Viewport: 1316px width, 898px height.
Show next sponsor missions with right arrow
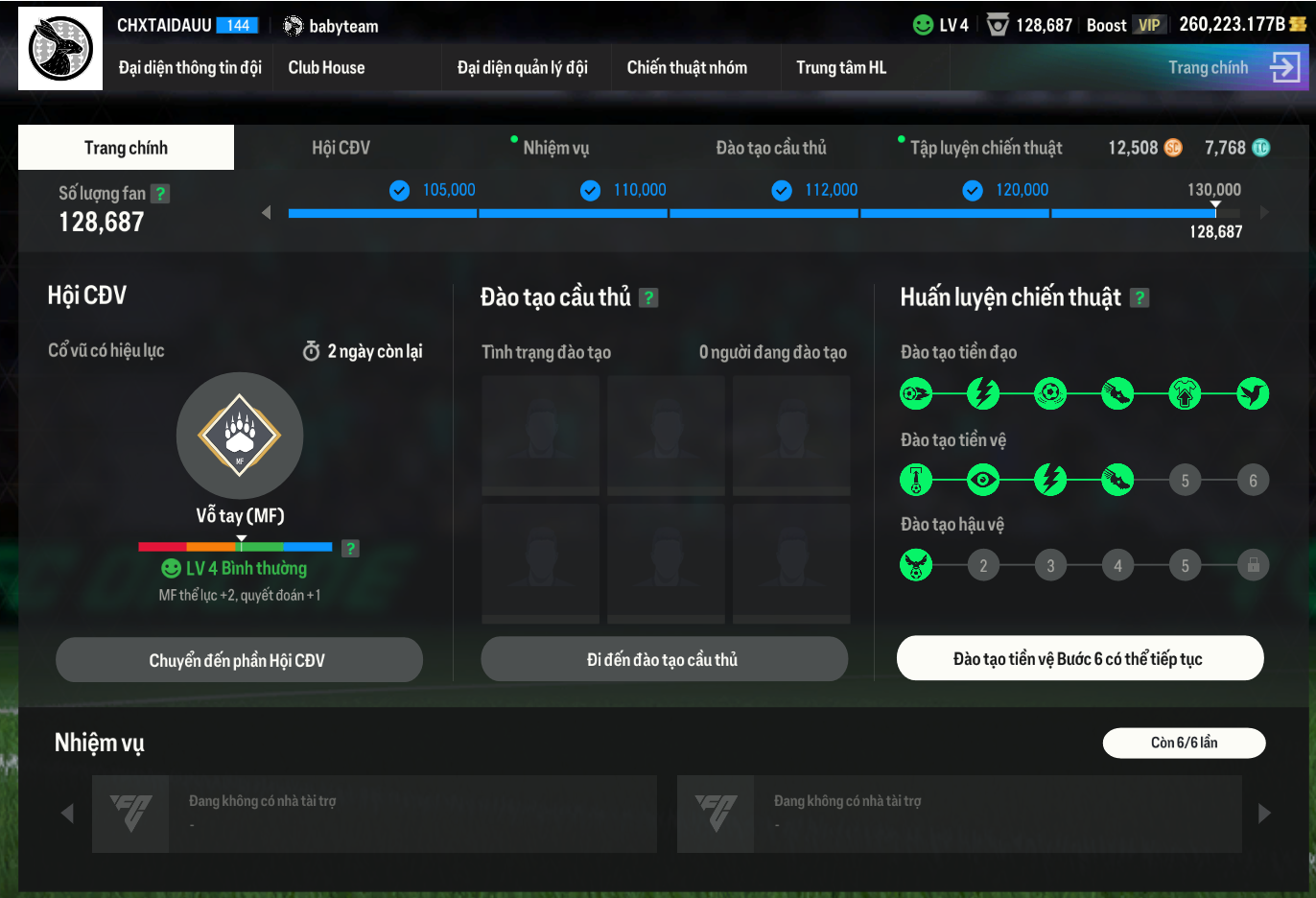click(1264, 814)
